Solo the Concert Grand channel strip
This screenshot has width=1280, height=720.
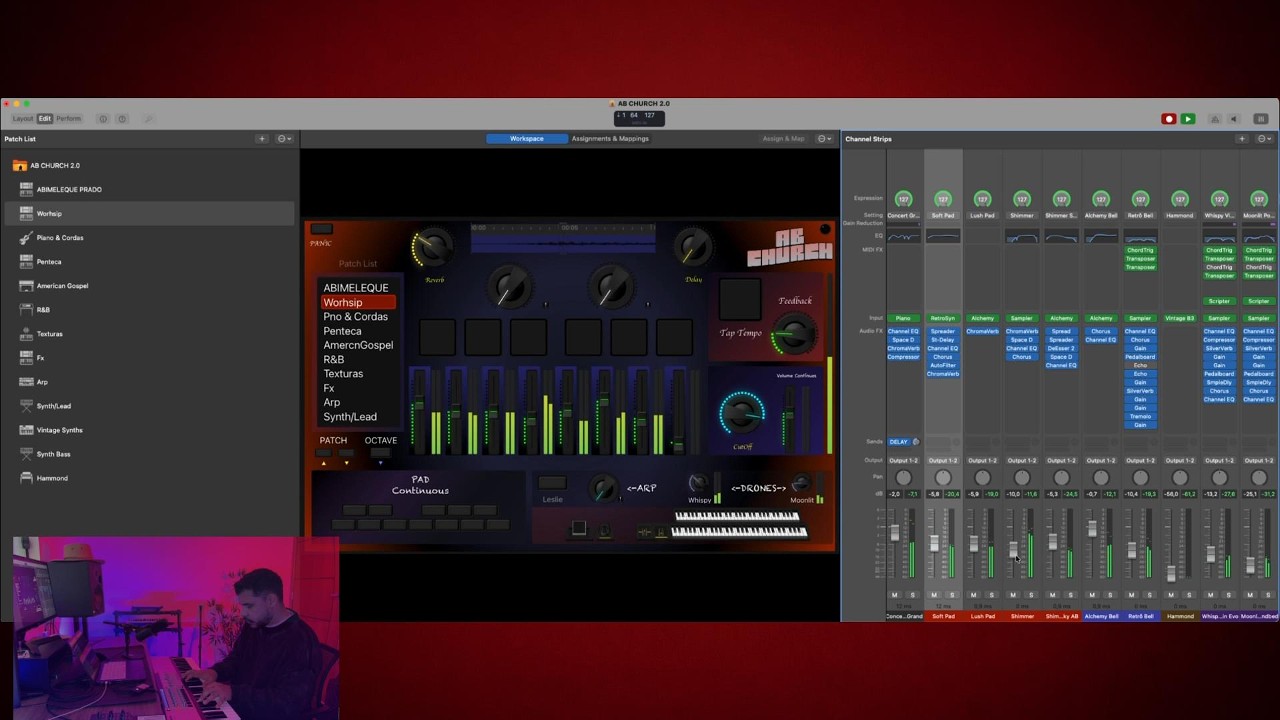click(912, 595)
